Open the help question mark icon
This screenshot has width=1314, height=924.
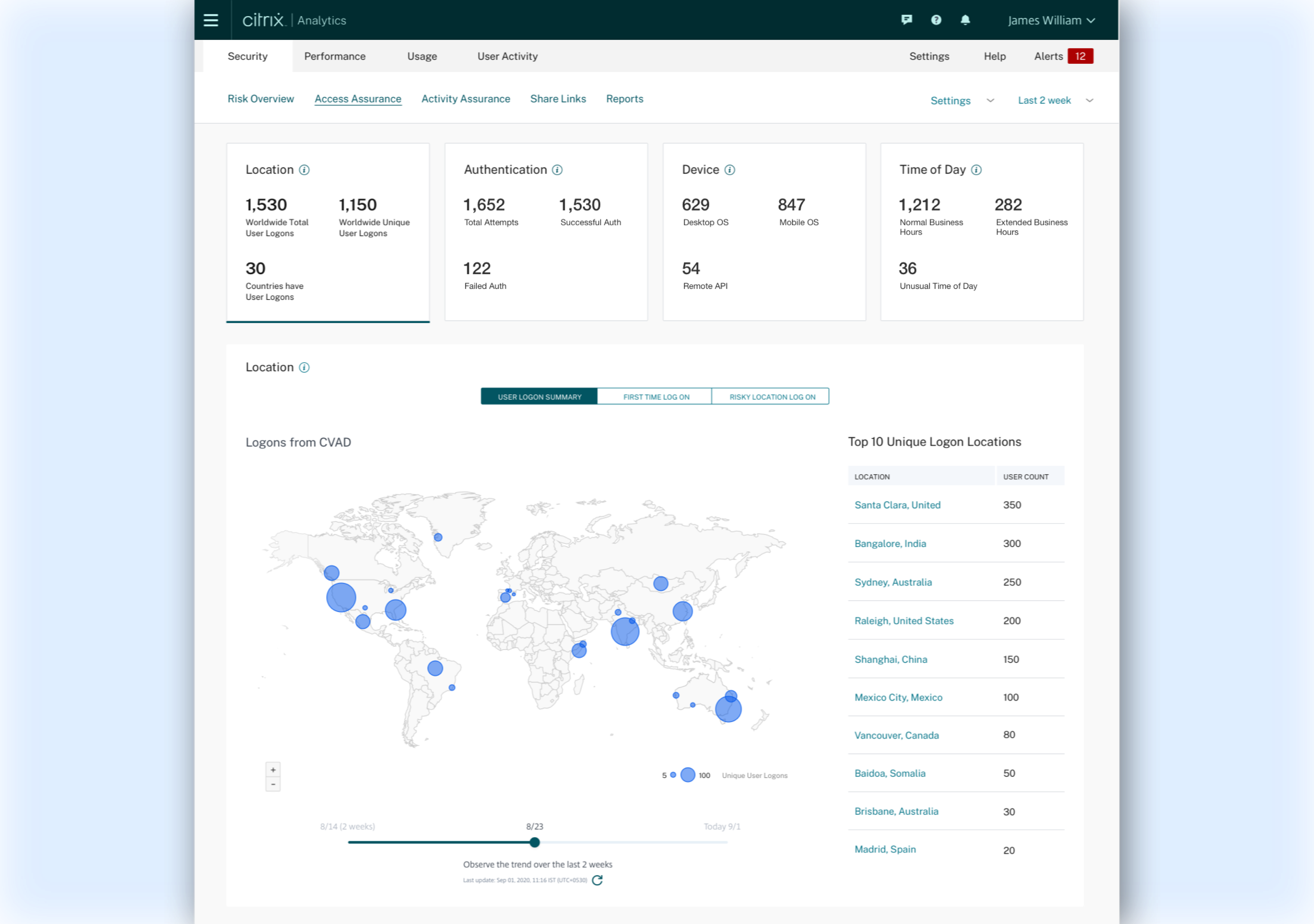[x=936, y=20]
